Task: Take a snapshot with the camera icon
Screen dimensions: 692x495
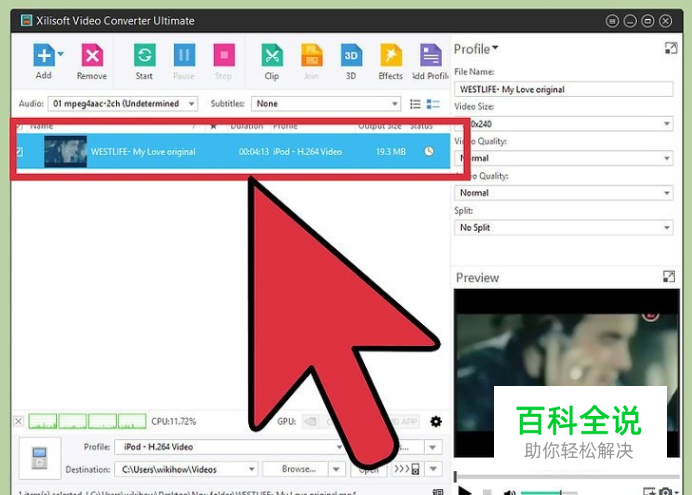Action: (666, 491)
